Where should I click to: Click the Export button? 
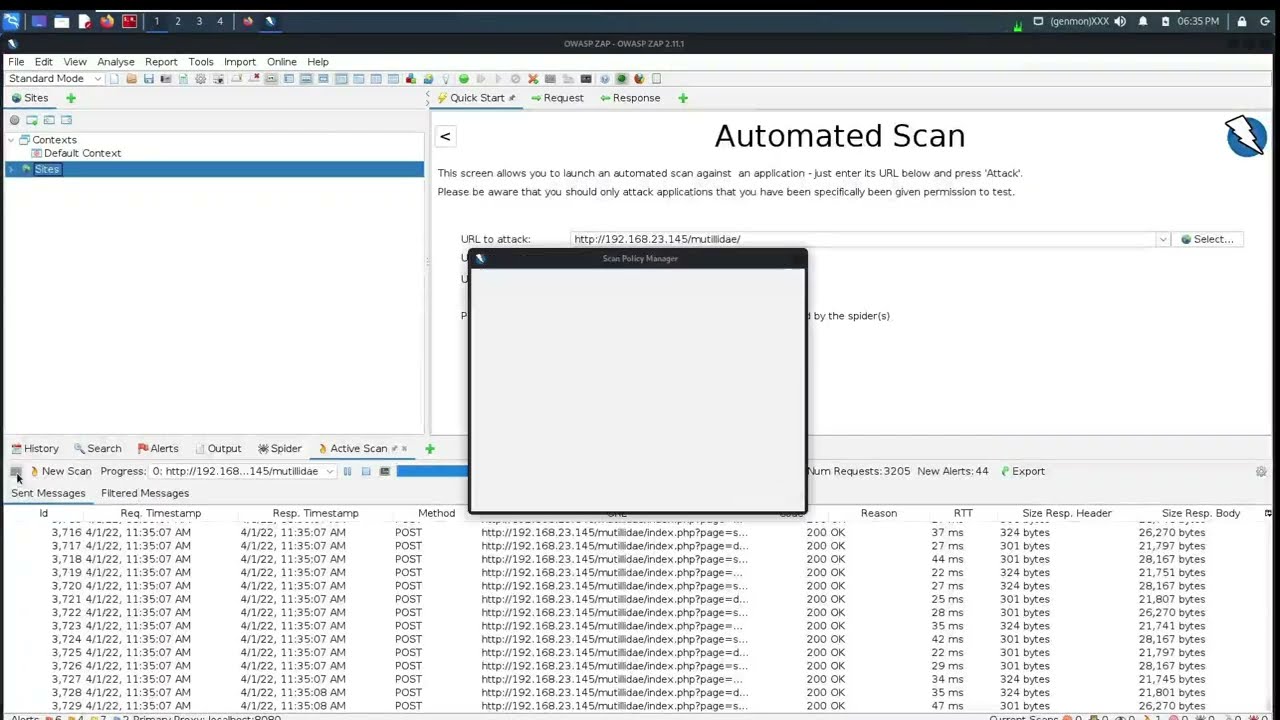(x=1023, y=471)
